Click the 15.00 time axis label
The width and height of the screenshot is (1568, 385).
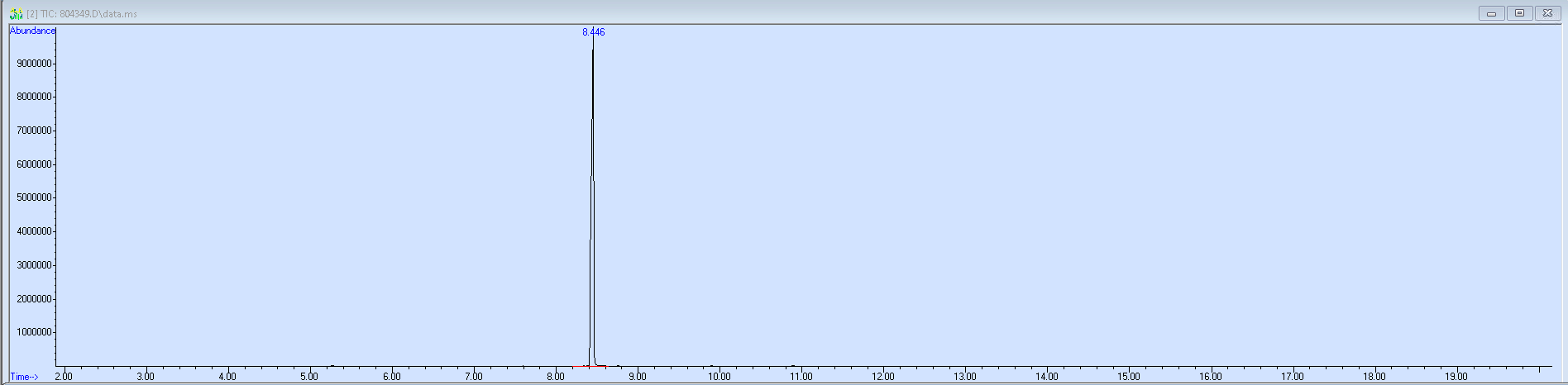pyautogui.click(x=1129, y=377)
